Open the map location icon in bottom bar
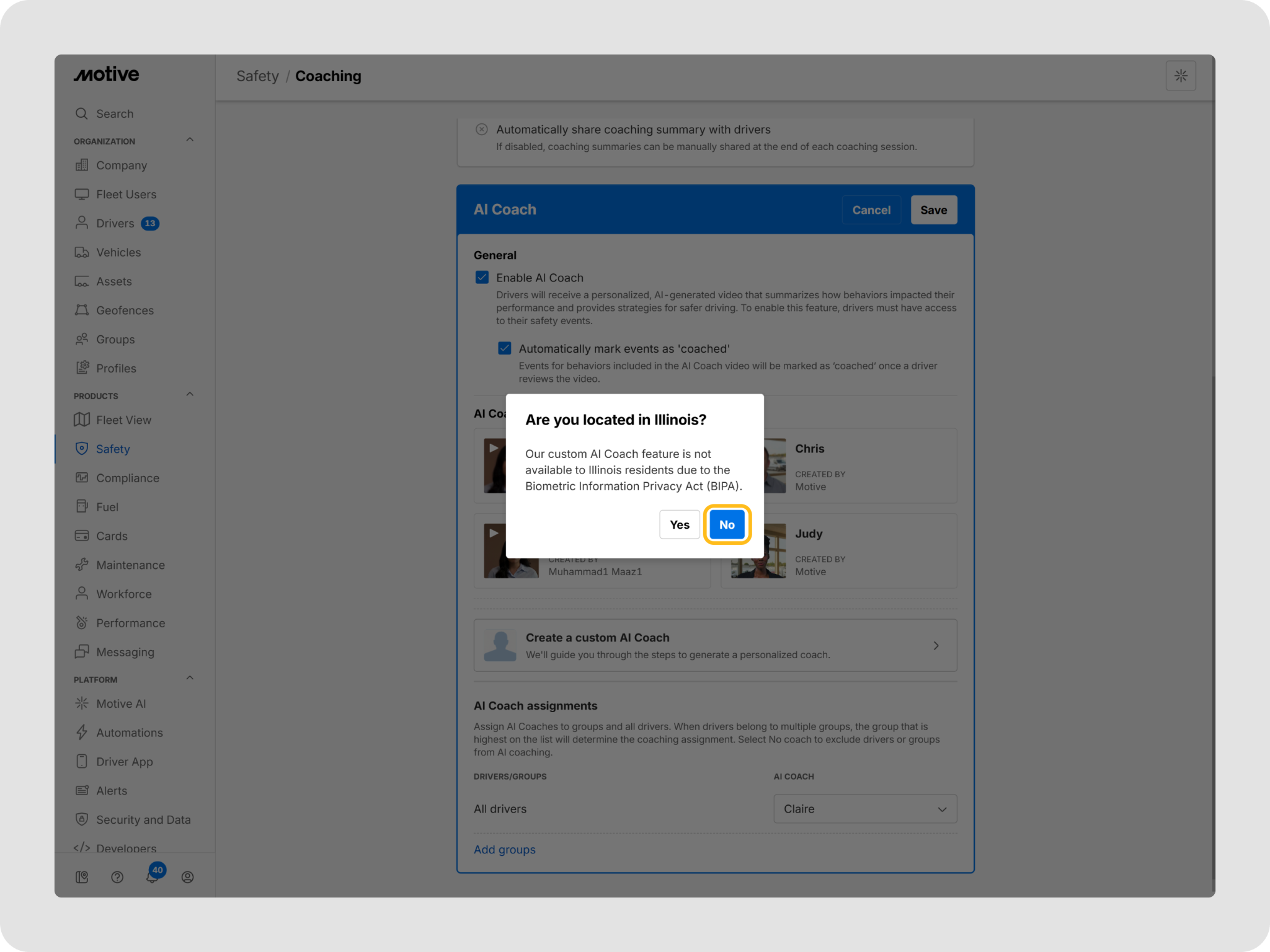 point(82,877)
